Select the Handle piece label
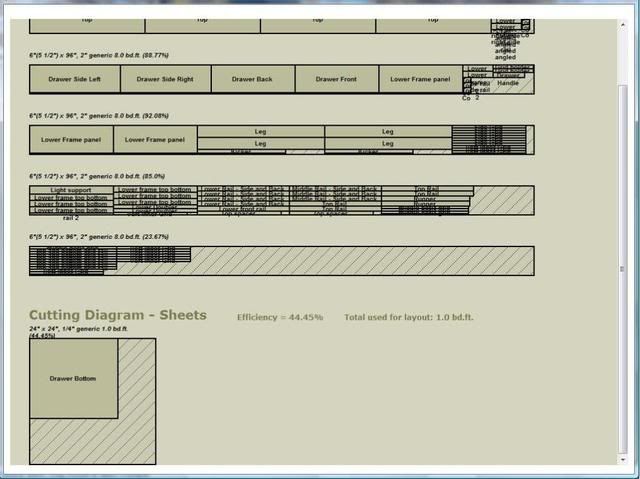The image size is (640, 479). tap(508, 83)
